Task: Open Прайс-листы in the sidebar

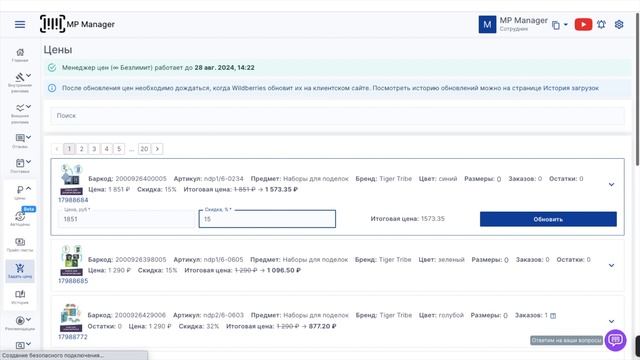Action: (x=20, y=245)
